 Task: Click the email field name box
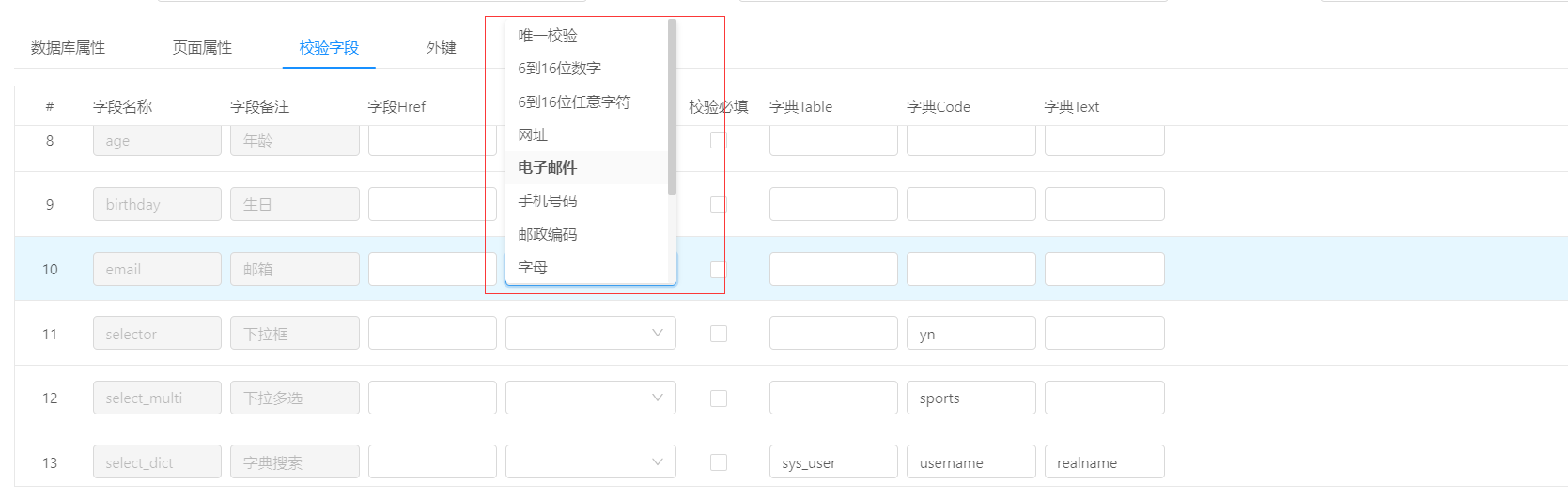pyautogui.click(x=157, y=269)
